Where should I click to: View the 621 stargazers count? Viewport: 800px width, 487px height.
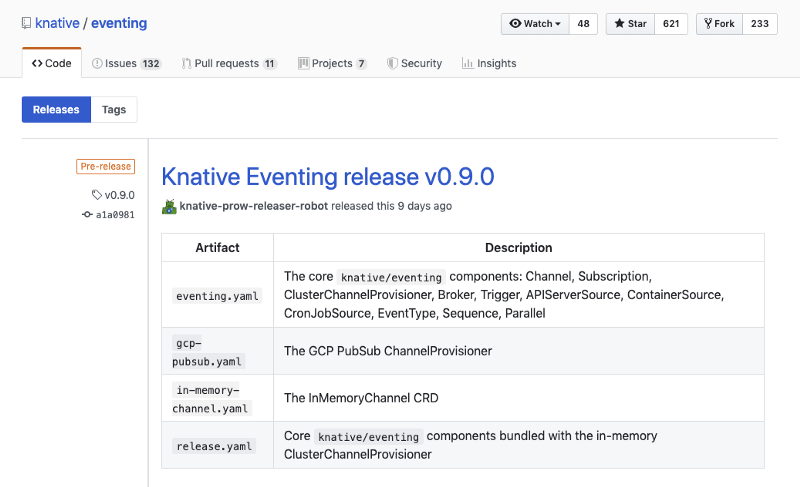click(671, 24)
